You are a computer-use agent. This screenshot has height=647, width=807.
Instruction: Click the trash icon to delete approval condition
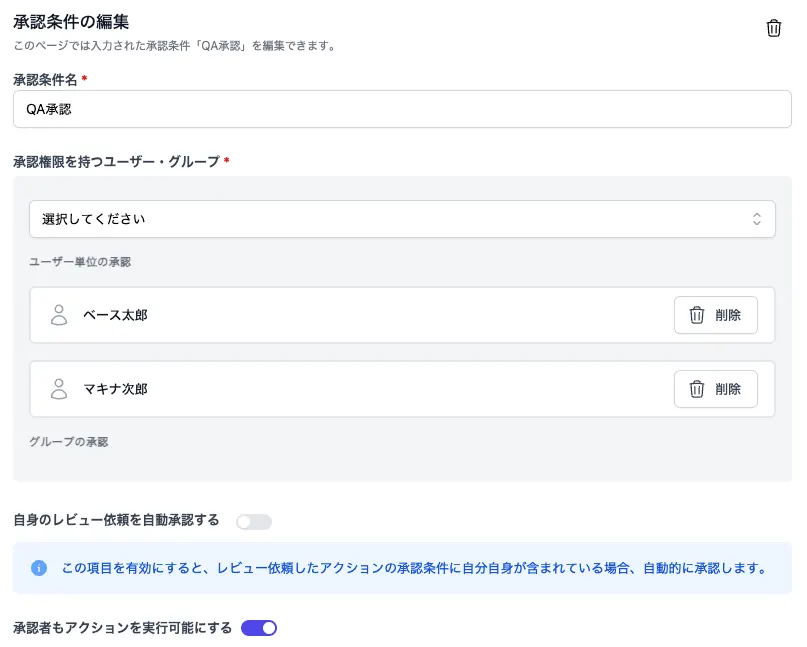pyautogui.click(x=774, y=28)
